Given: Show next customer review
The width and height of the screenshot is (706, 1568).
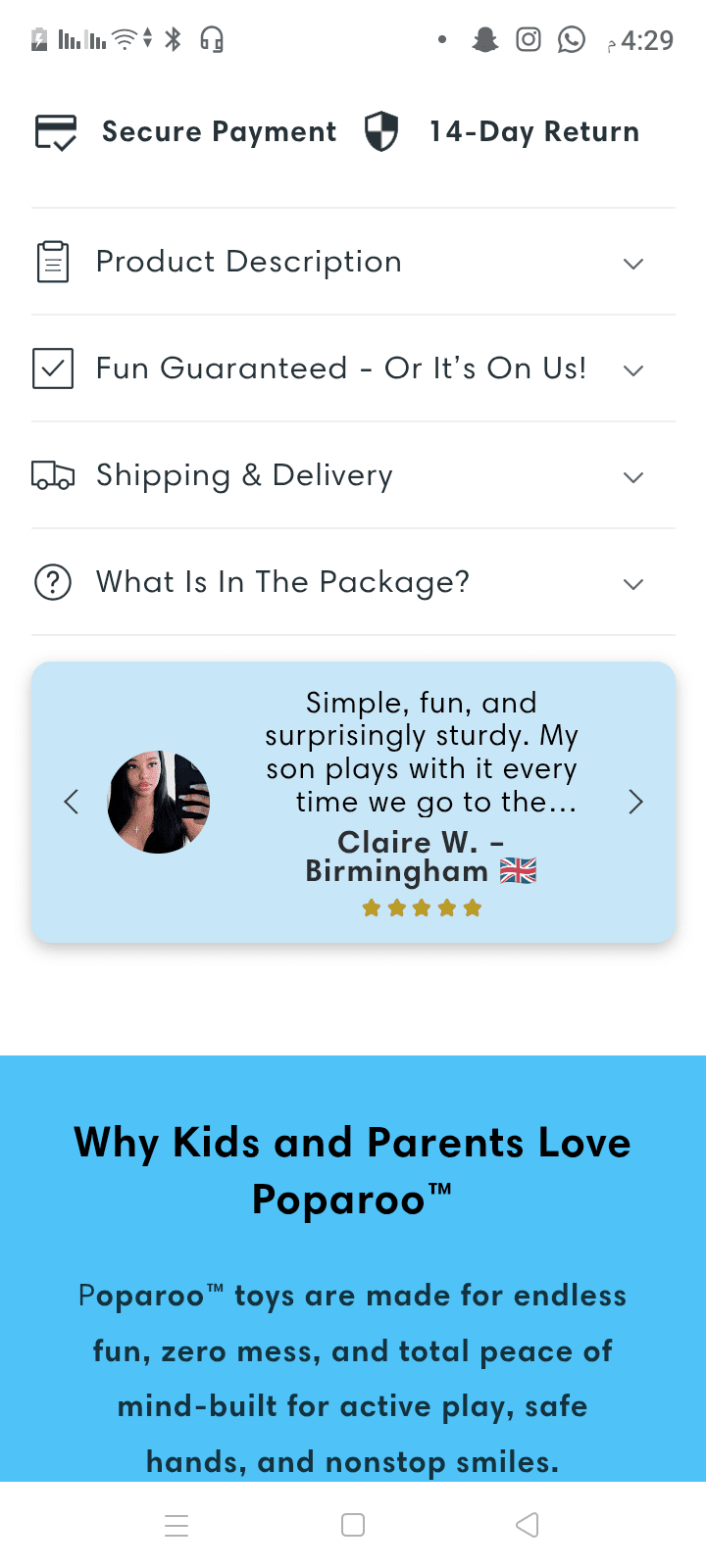Looking at the screenshot, I should click(x=635, y=802).
